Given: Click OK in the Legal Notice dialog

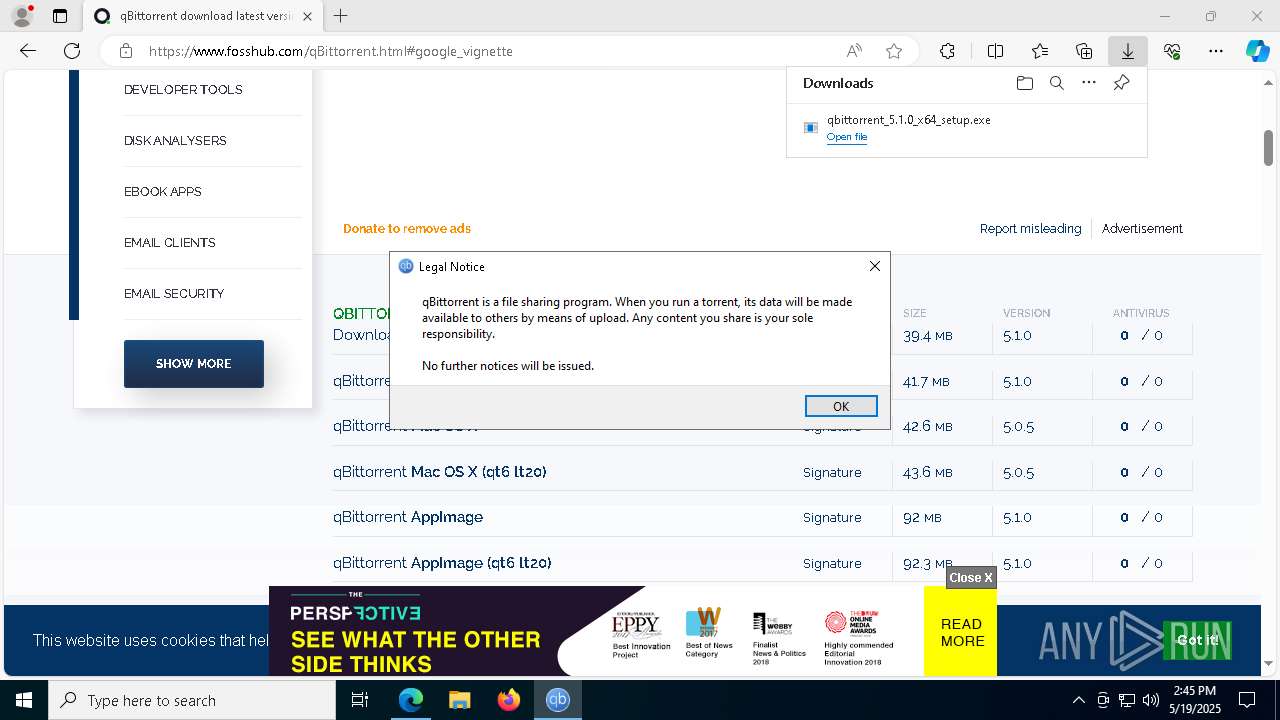Looking at the screenshot, I should (x=841, y=406).
